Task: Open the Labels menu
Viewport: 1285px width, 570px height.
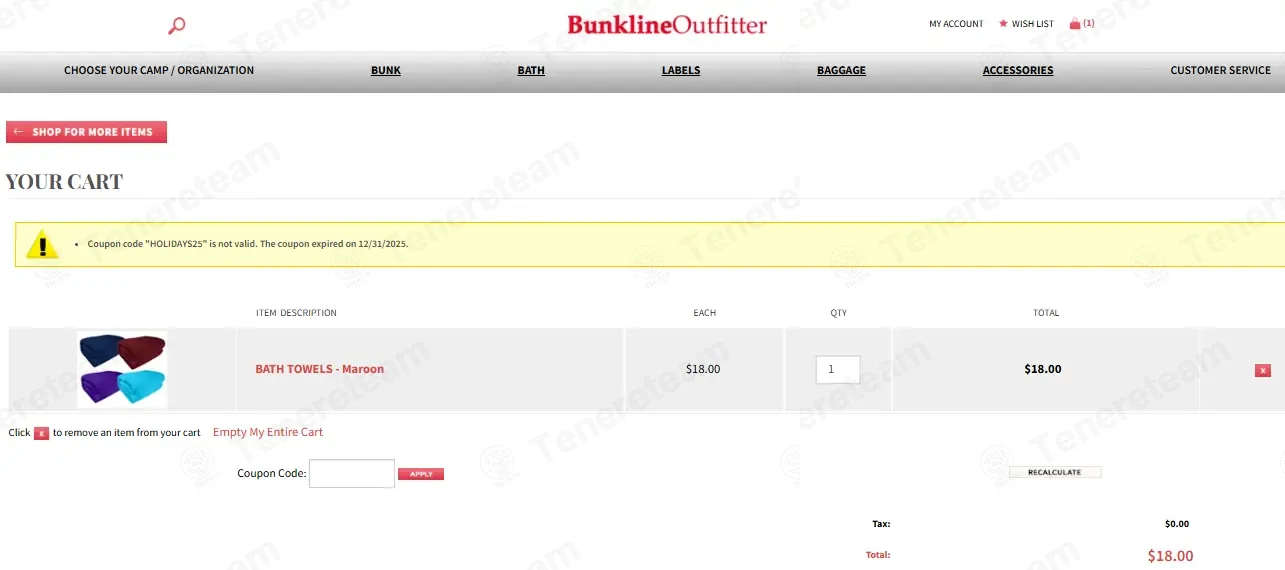Action: pyautogui.click(x=681, y=71)
